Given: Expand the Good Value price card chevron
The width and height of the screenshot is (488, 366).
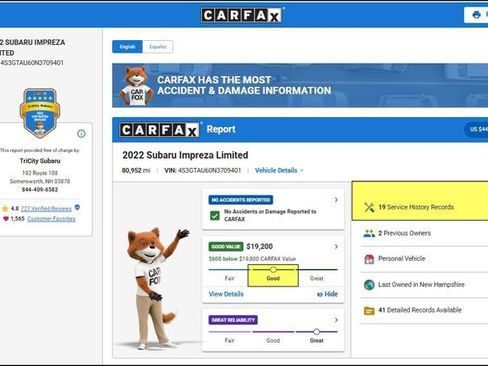Looking at the screenshot, I should click(336, 246).
